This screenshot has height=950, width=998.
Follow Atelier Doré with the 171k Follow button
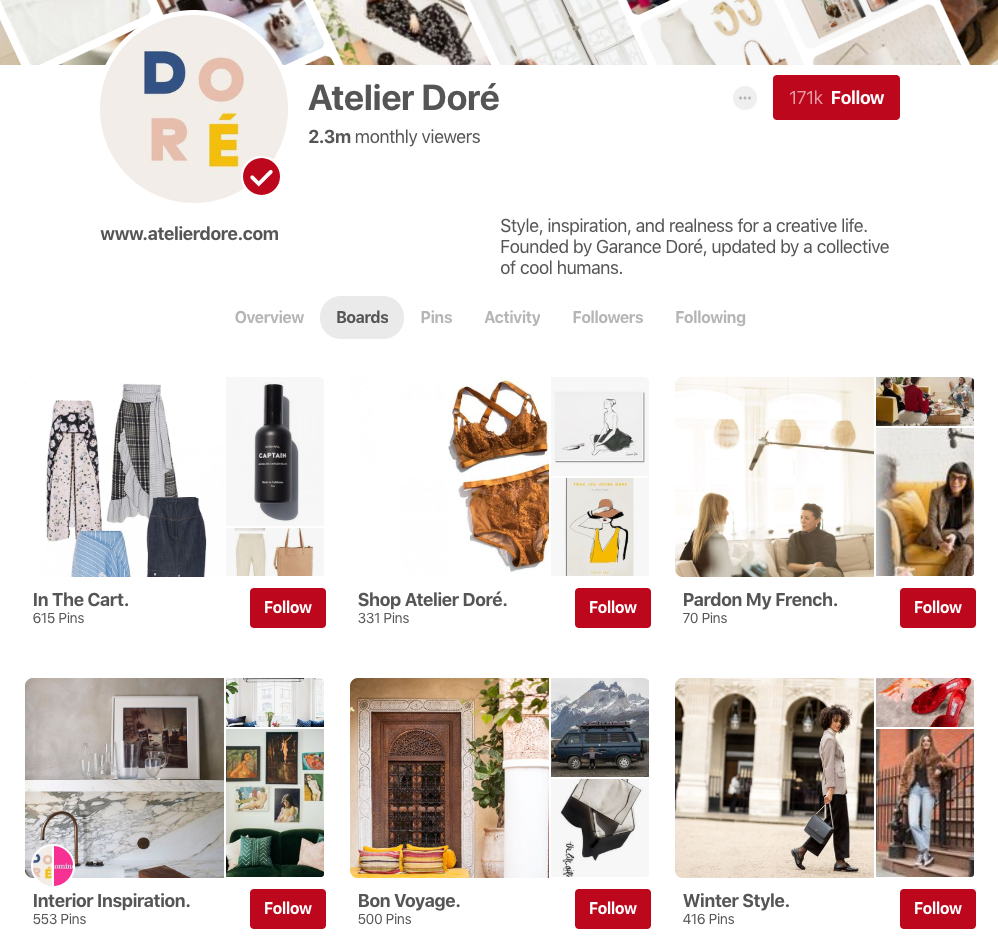[x=836, y=97]
